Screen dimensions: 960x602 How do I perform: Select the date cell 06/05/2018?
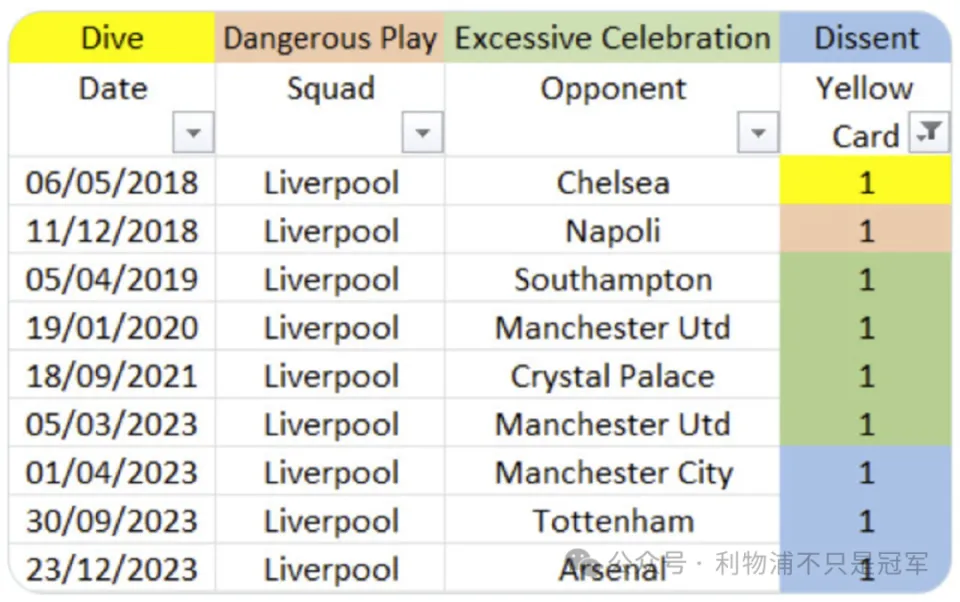click(112, 182)
